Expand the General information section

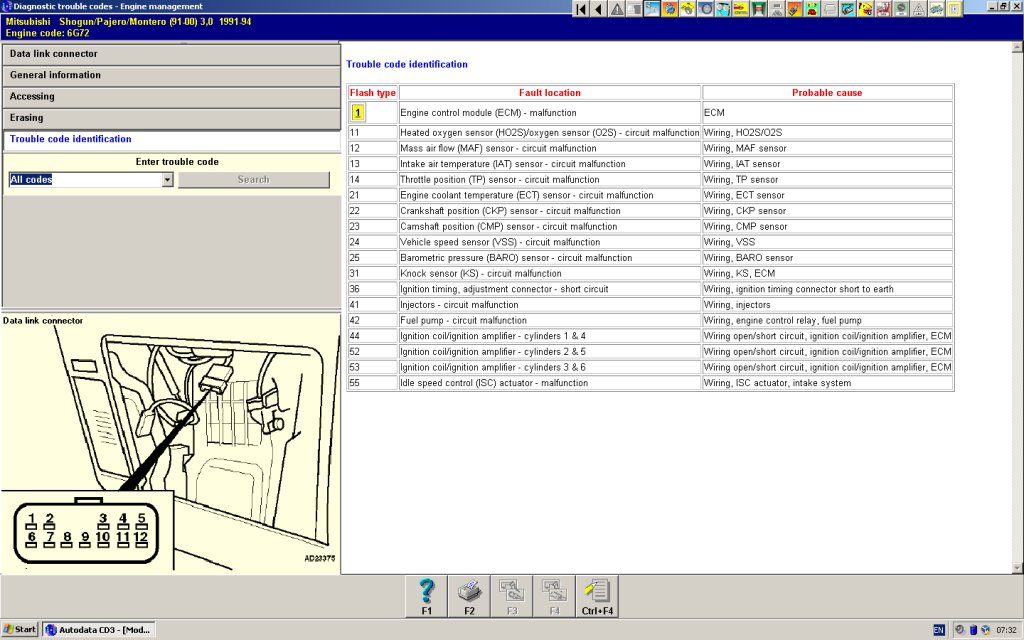(170, 75)
